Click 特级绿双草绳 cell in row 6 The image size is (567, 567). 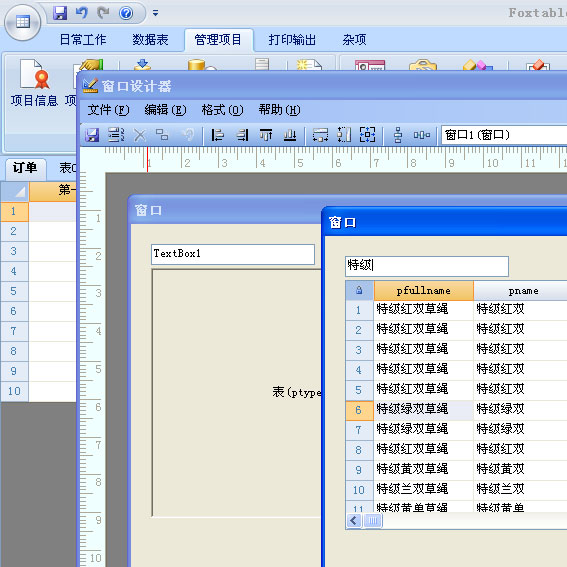coord(423,410)
